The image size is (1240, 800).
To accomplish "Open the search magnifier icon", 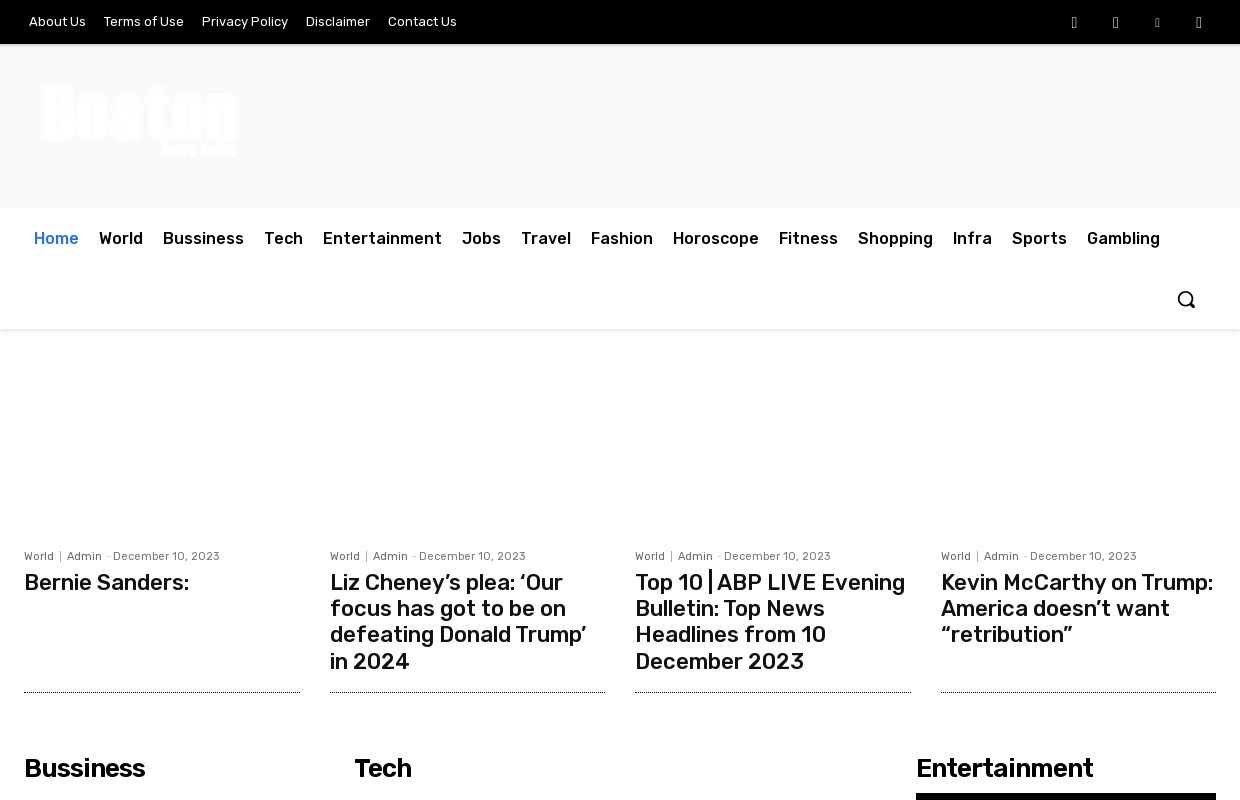I will pyautogui.click(x=1186, y=299).
